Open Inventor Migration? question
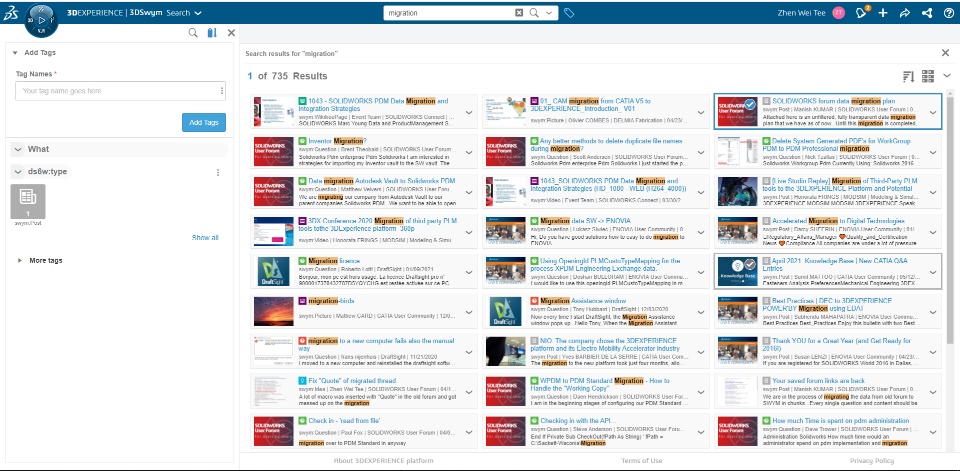This screenshot has width=960, height=471. (x=337, y=141)
